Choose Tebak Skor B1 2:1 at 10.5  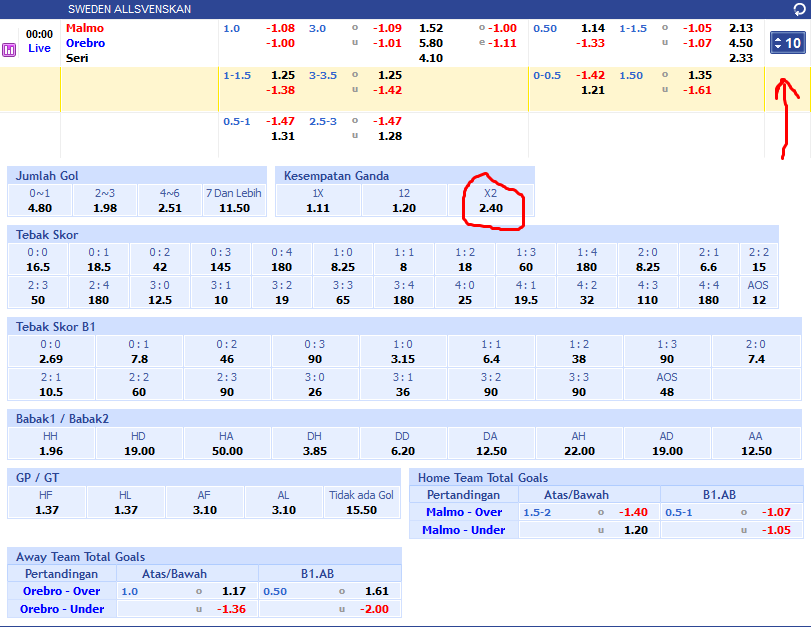[51, 392]
